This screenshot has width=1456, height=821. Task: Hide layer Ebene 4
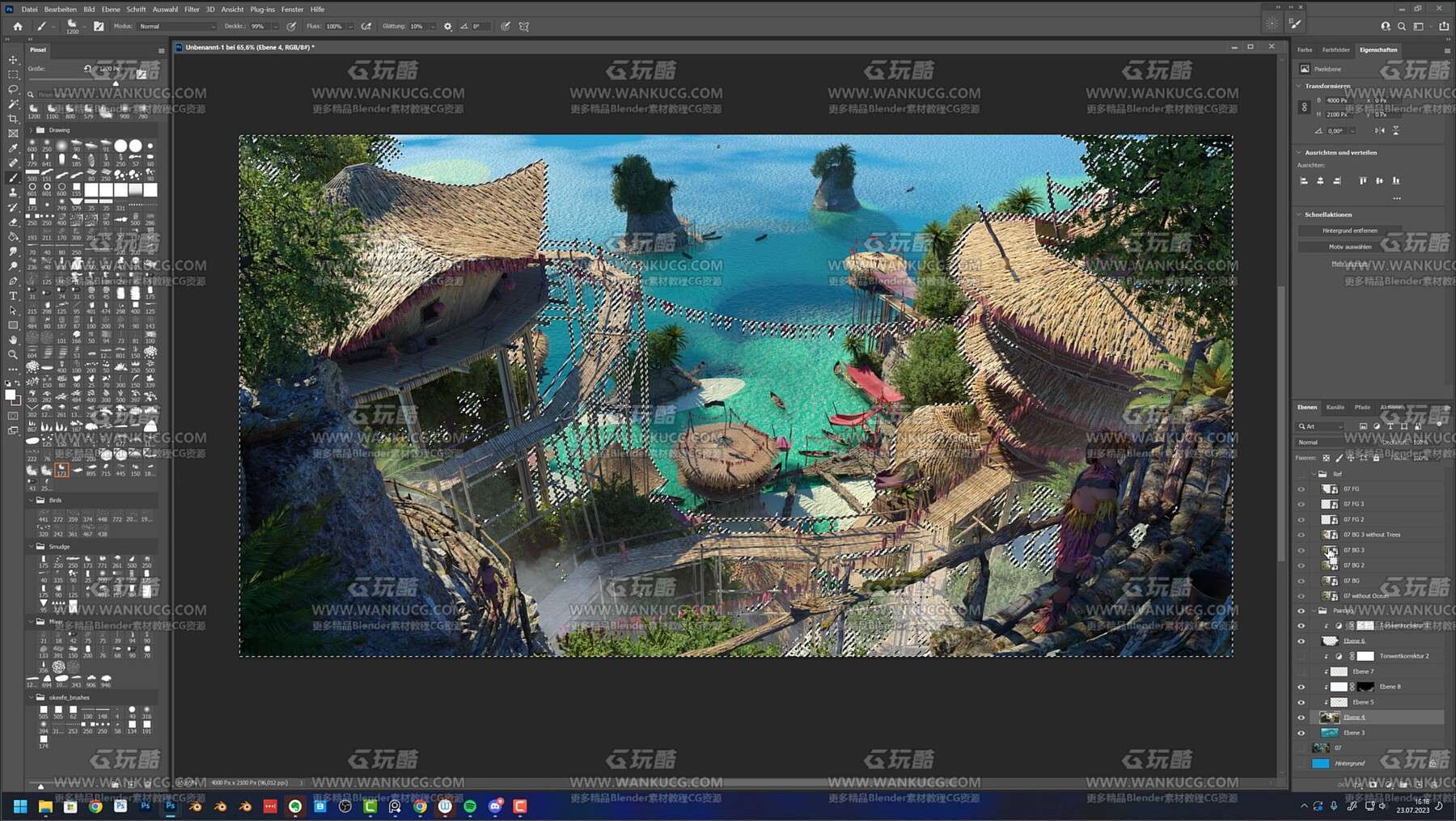point(1302,717)
